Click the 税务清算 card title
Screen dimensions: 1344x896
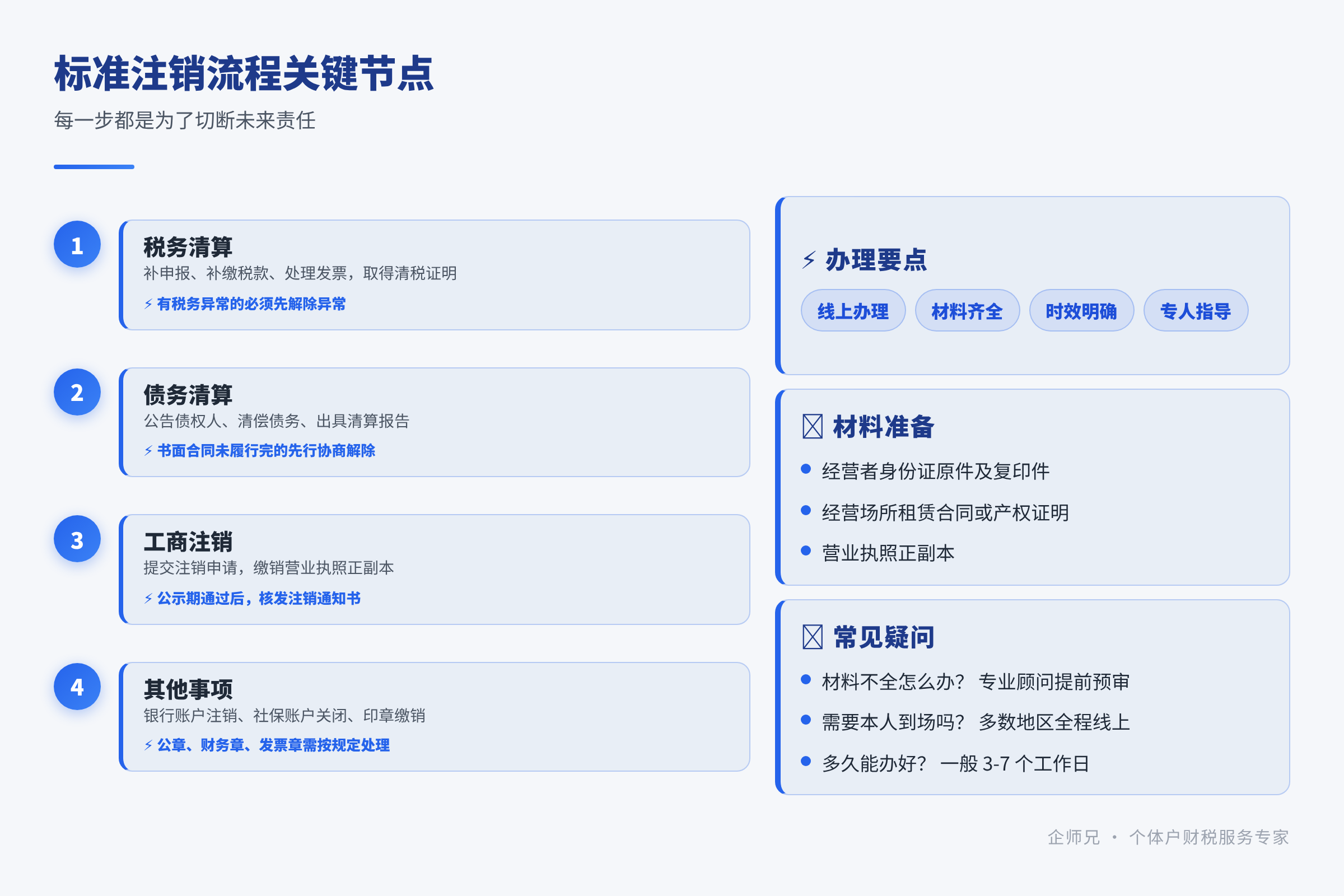click(188, 248)
